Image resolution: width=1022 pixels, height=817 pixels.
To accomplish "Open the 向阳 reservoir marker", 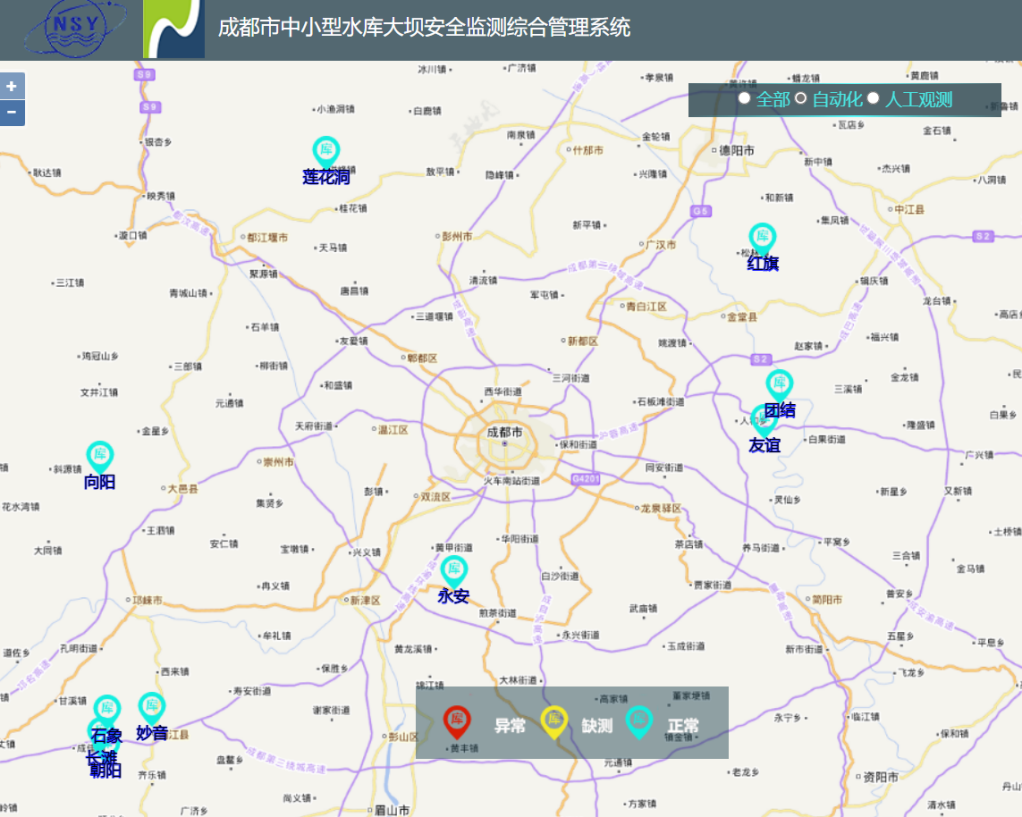I will pos(100,457).
